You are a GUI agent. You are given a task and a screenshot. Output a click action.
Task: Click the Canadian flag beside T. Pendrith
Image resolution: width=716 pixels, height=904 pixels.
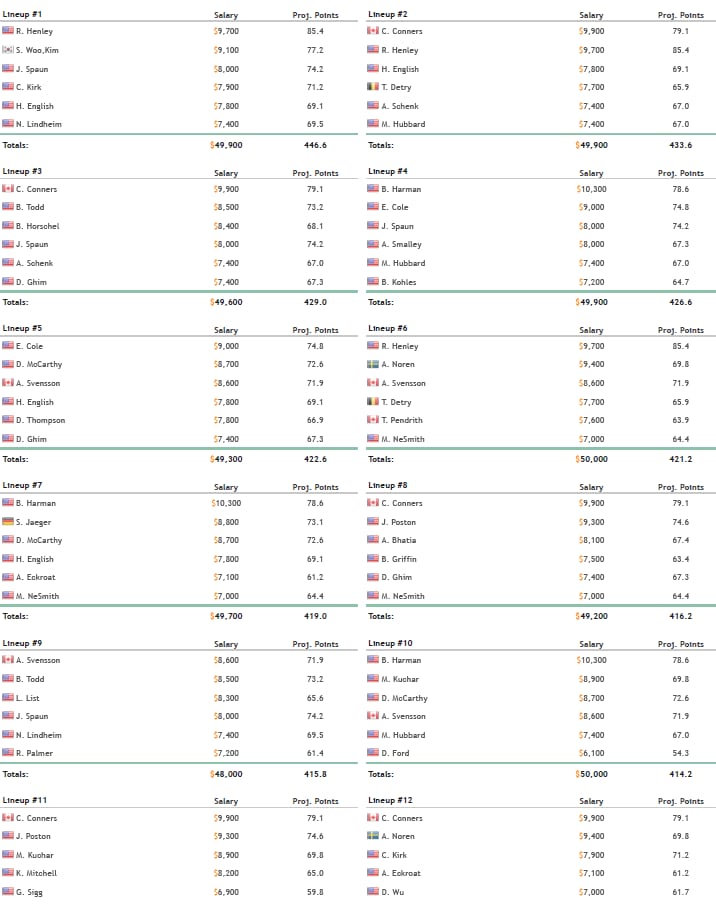(373, 419)
